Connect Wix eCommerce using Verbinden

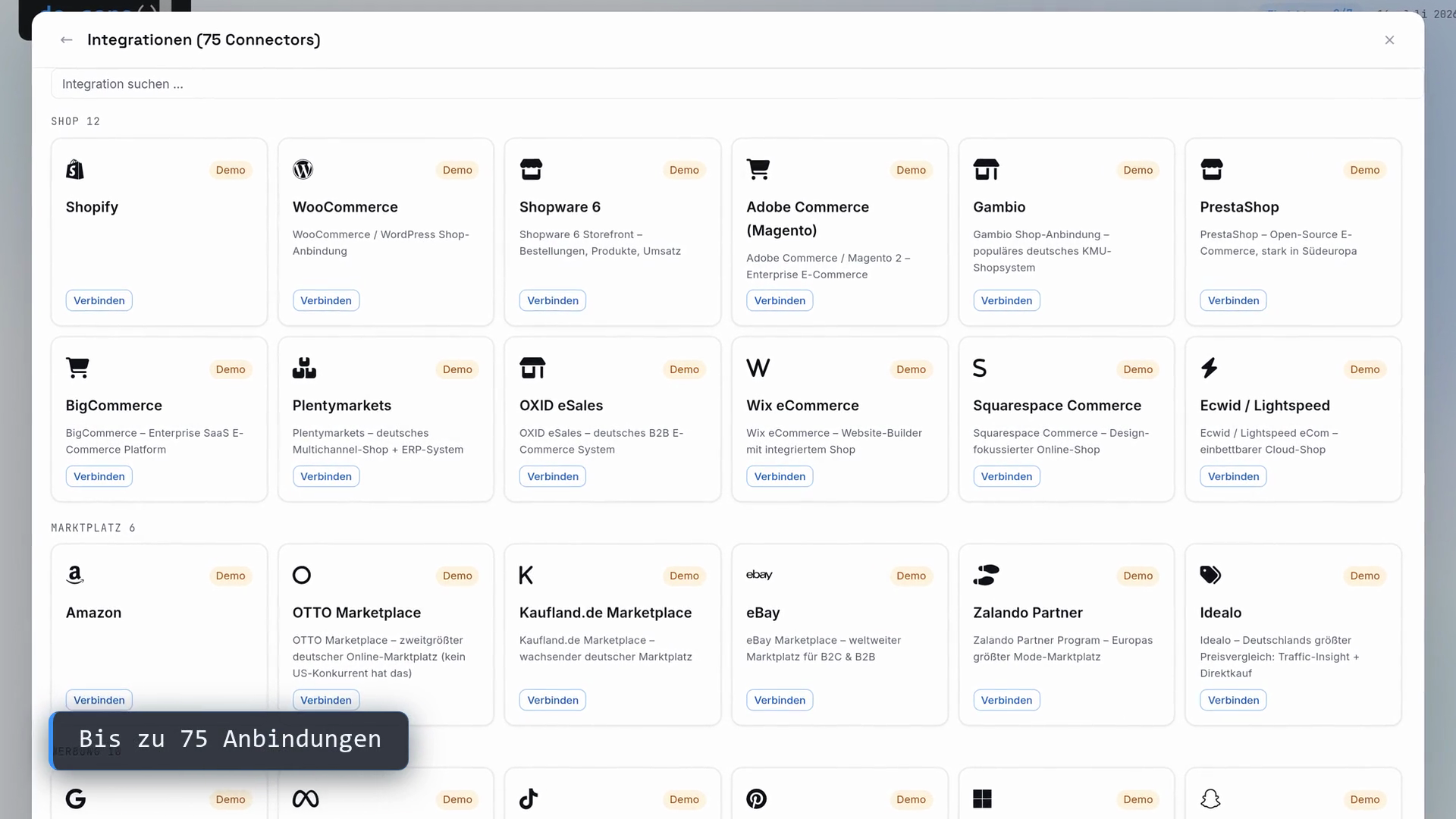coord(780,476)
